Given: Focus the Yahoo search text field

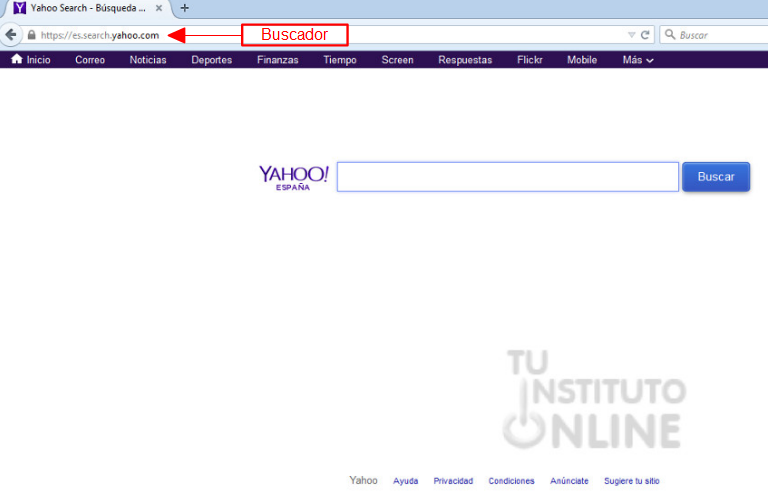Looking at the screenshot, I should (x=508, y=177).
